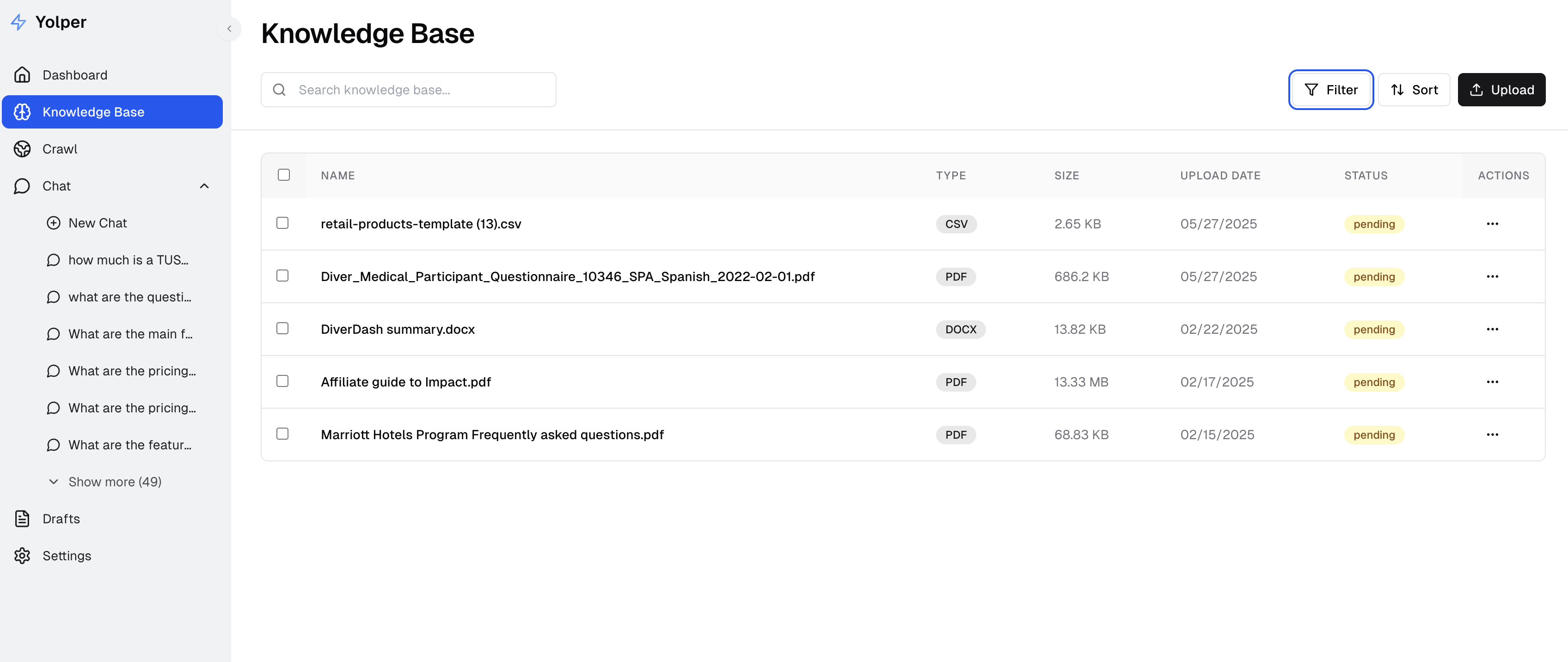Click file name retail-products-template (13).csv

point(421,224)
